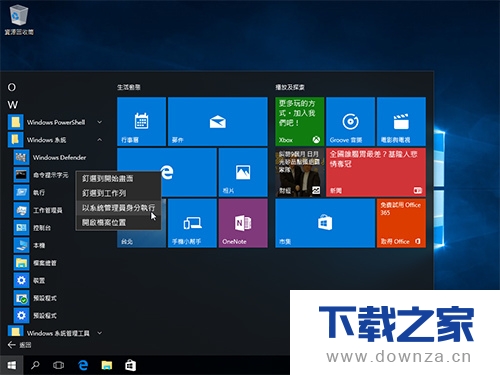Click the letter O section header

(12, 87)
